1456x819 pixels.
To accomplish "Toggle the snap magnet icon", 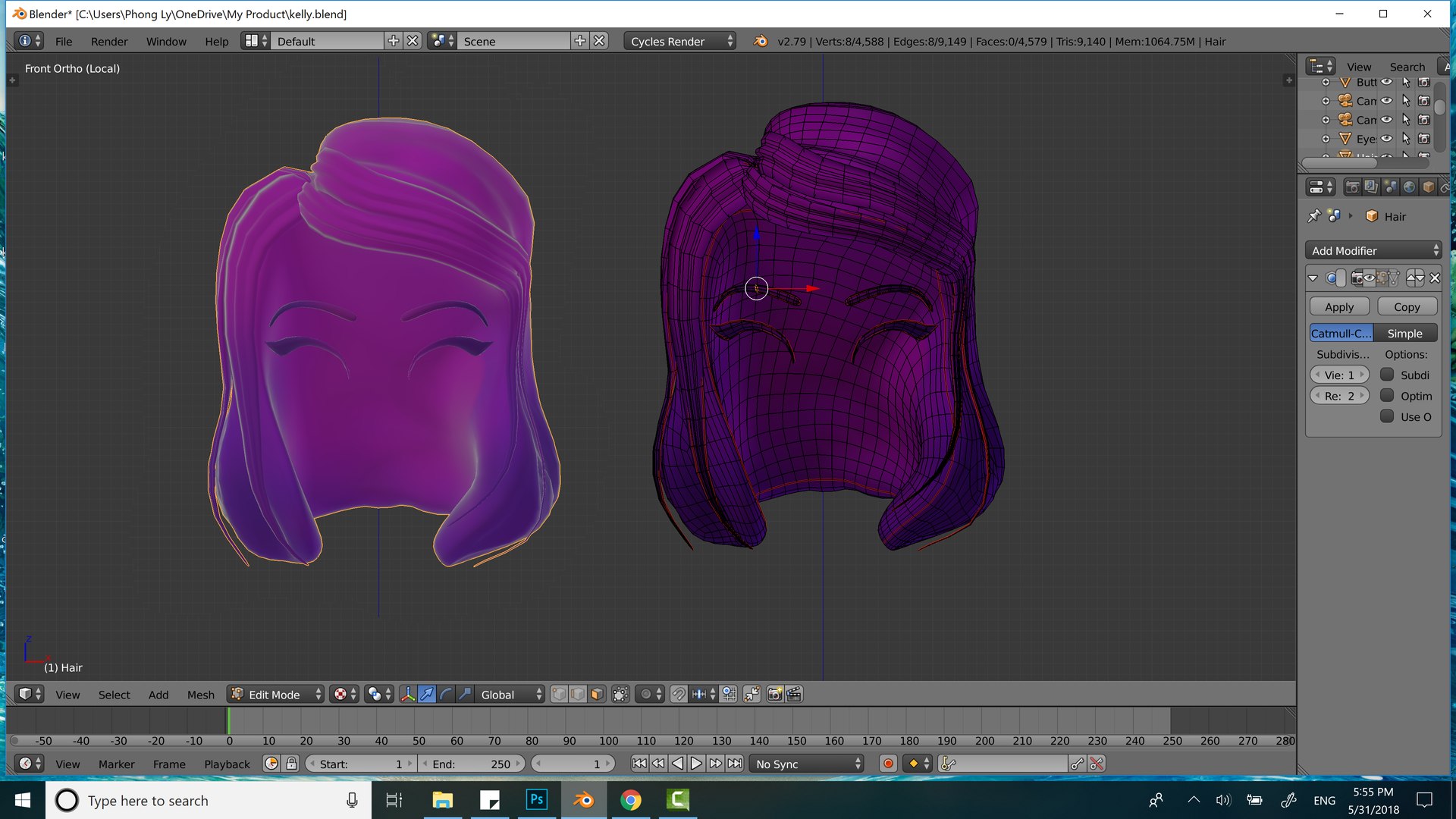I will point(679,695).
